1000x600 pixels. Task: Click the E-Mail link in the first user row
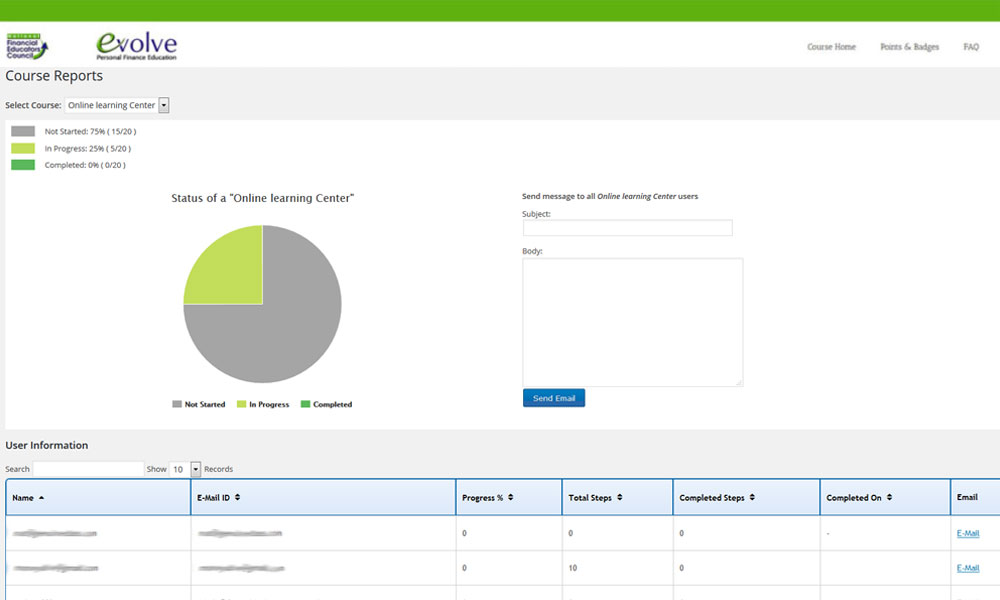pyautogui.click(x=967, y=533)
